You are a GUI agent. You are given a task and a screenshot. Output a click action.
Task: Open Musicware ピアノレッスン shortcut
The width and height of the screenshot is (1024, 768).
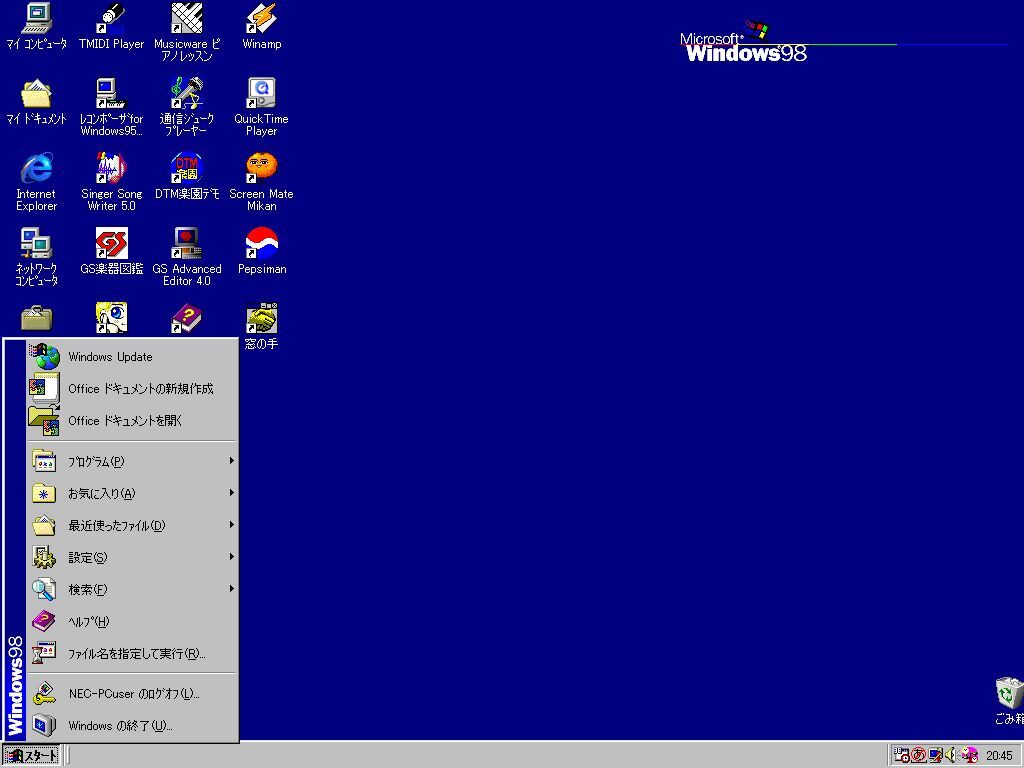click(187, 31)
